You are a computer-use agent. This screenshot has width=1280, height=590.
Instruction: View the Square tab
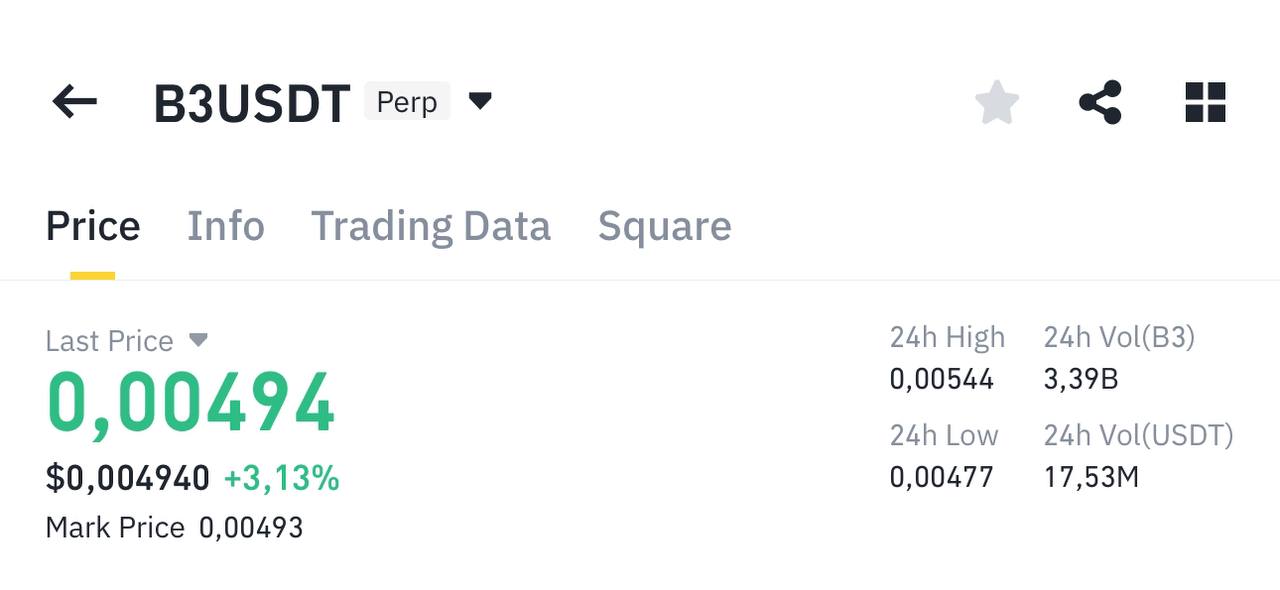[665, 226]
